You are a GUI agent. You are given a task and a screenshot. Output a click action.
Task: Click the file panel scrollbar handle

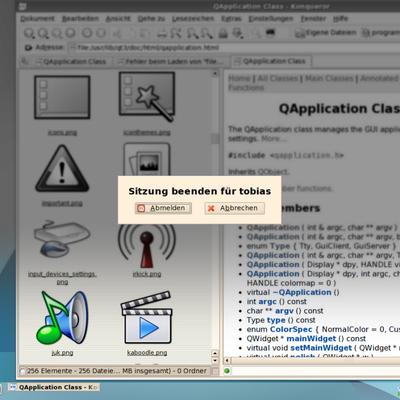[215, 138]
